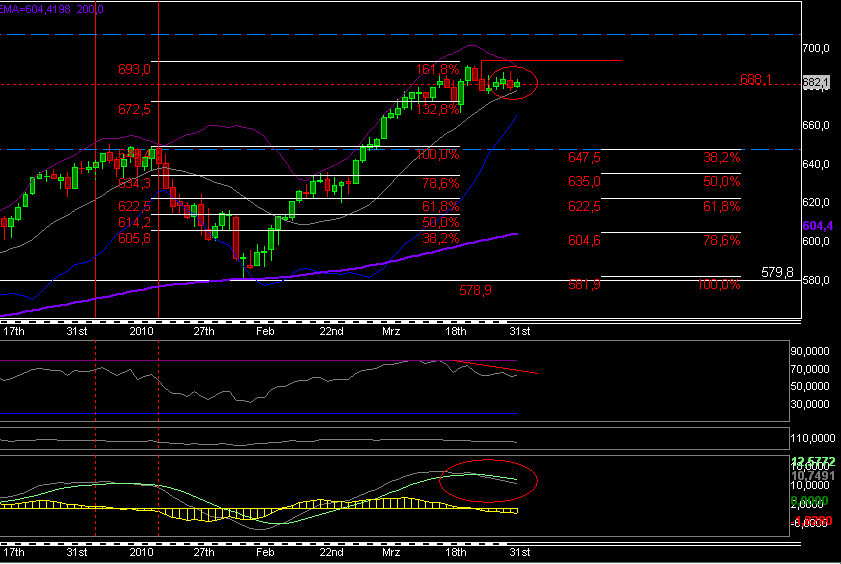Click the 578,9 low price label
Viewport: 841px width, 564px height.
[475, 290]
